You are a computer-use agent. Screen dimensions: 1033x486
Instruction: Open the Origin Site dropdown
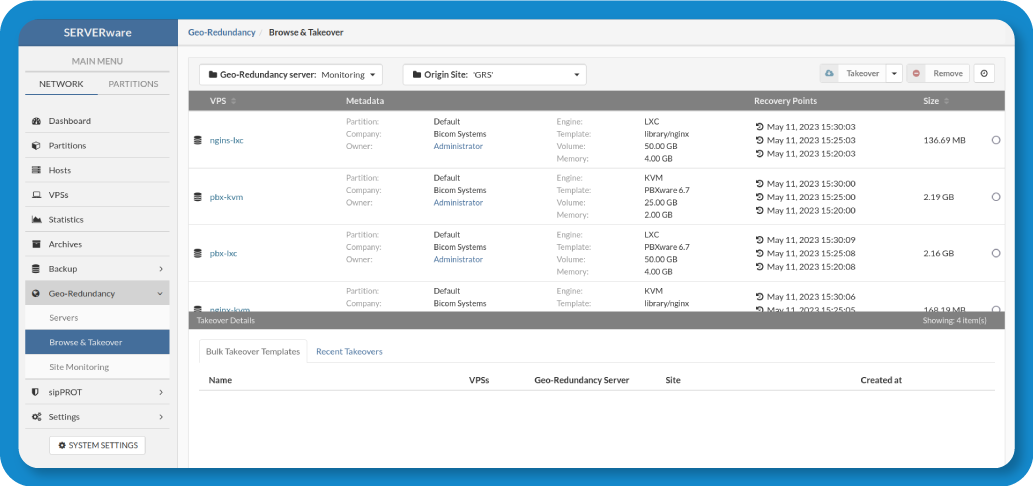coord(494,75)
